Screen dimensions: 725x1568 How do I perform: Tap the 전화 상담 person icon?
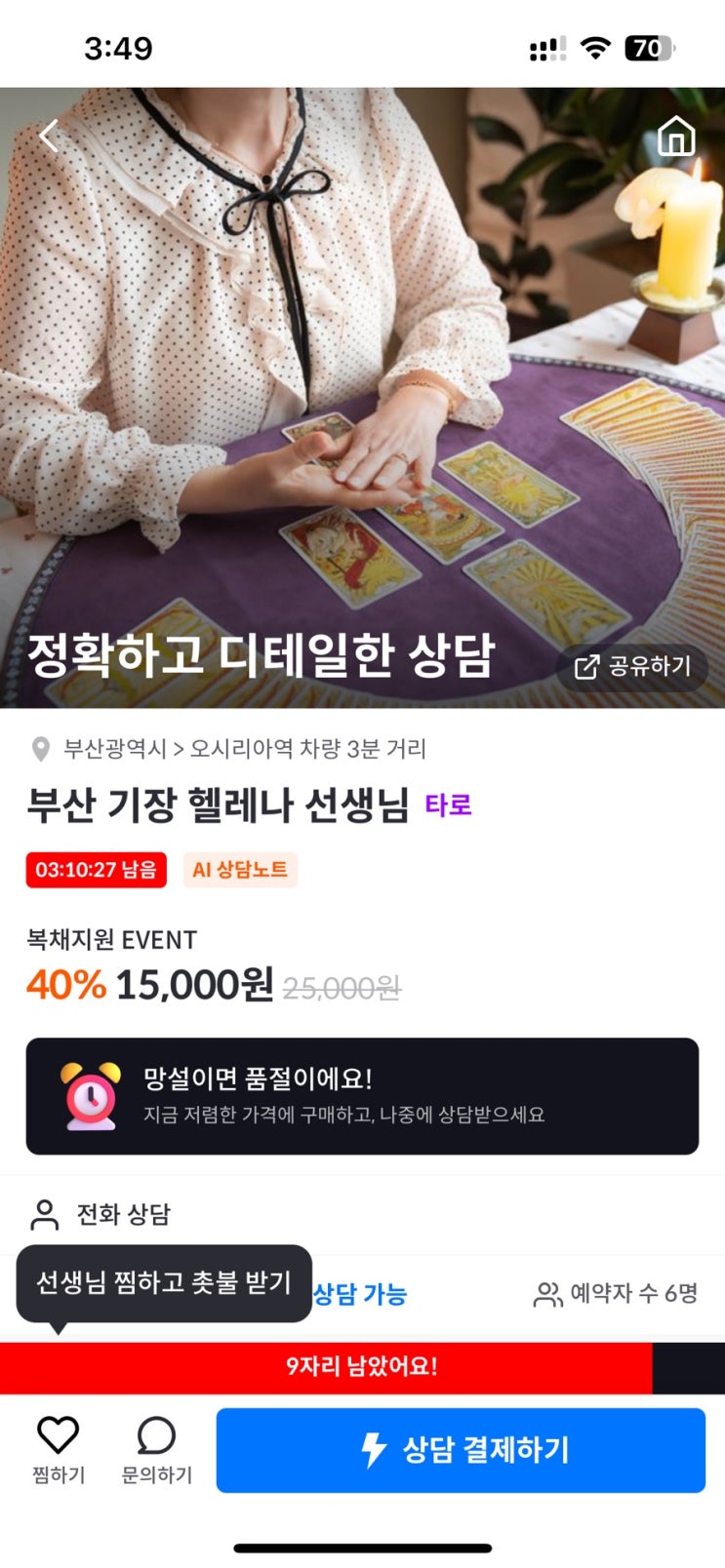point(45,1215)
